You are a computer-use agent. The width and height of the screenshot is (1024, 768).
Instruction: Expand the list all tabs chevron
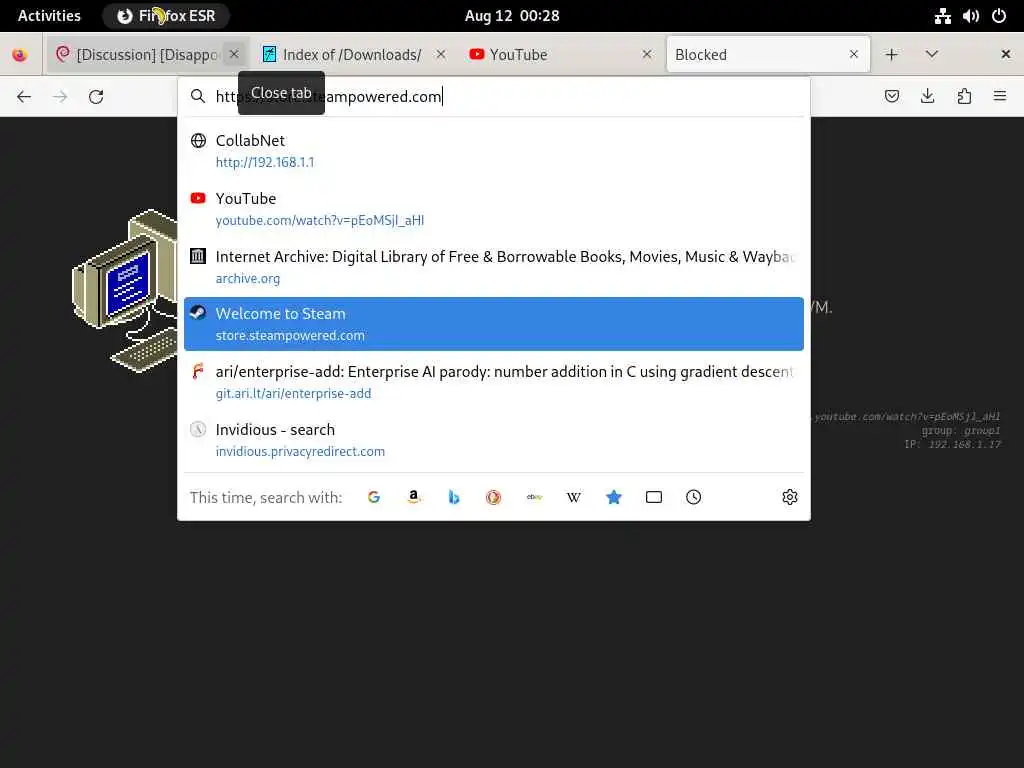(932, 55)
